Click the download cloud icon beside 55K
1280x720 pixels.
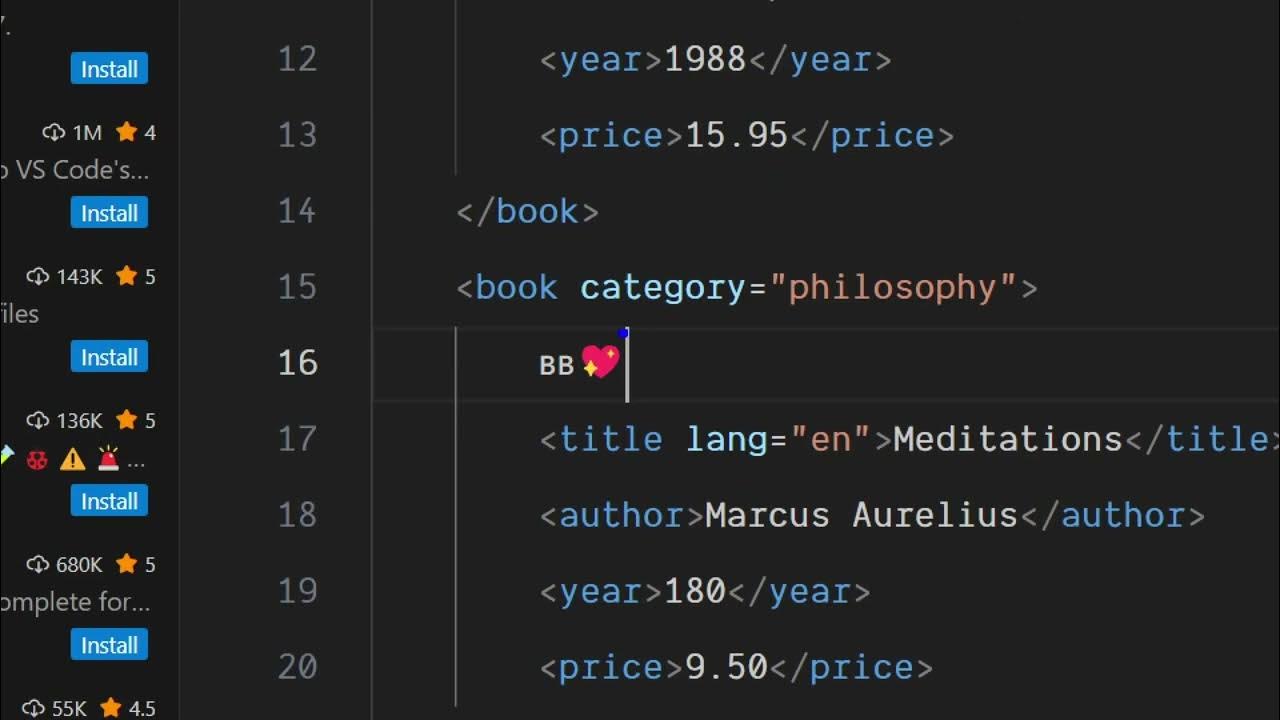point(33,708)
